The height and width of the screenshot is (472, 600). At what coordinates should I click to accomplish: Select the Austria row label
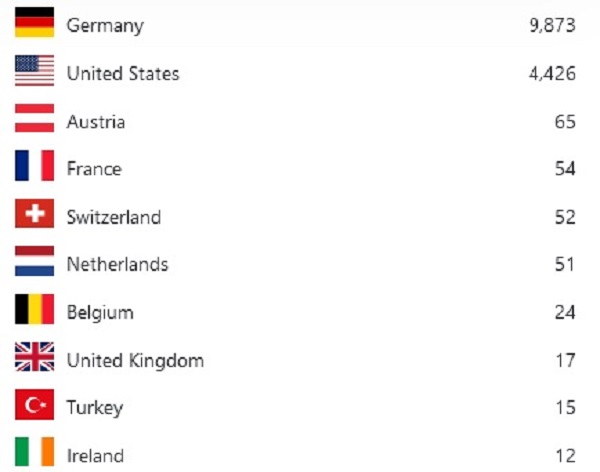click(x=96, y=122)
